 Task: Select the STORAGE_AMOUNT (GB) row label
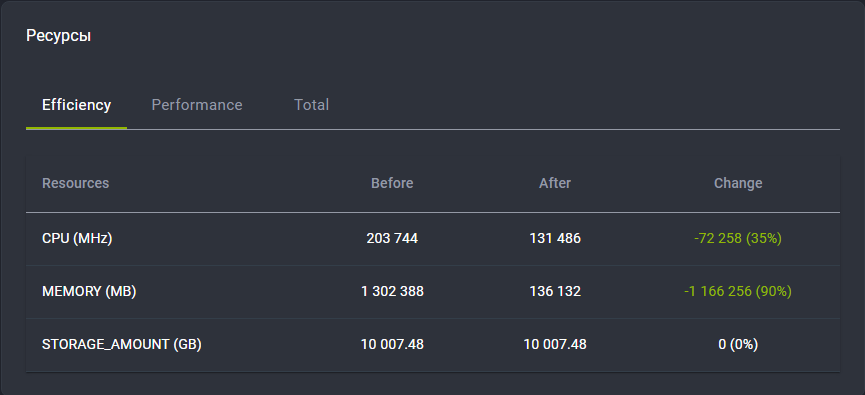[122, 345]
